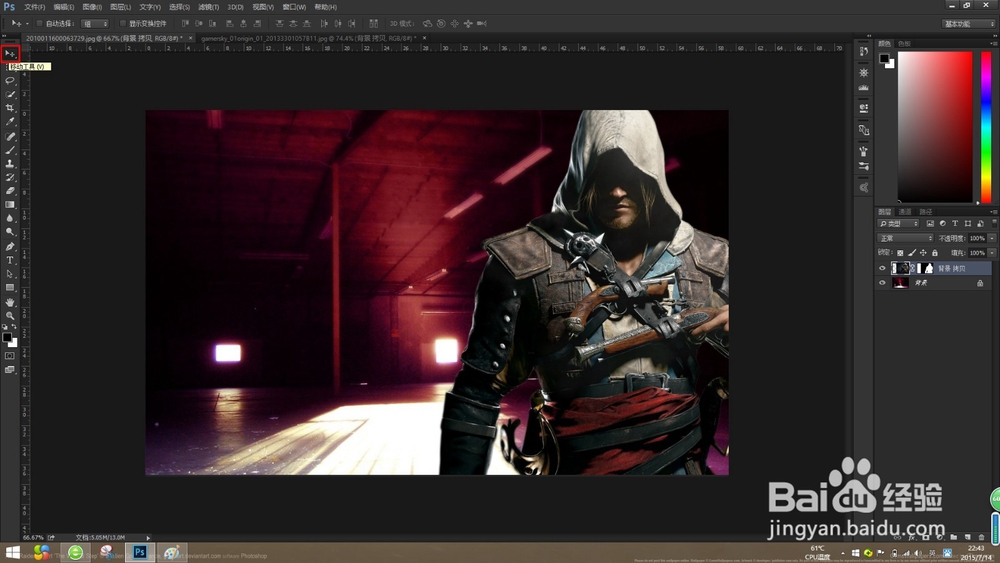Open the 图像(I) menu
The height and width of the screenshot is (563, 1000).
pyautogui.click(x=92, y=7)
